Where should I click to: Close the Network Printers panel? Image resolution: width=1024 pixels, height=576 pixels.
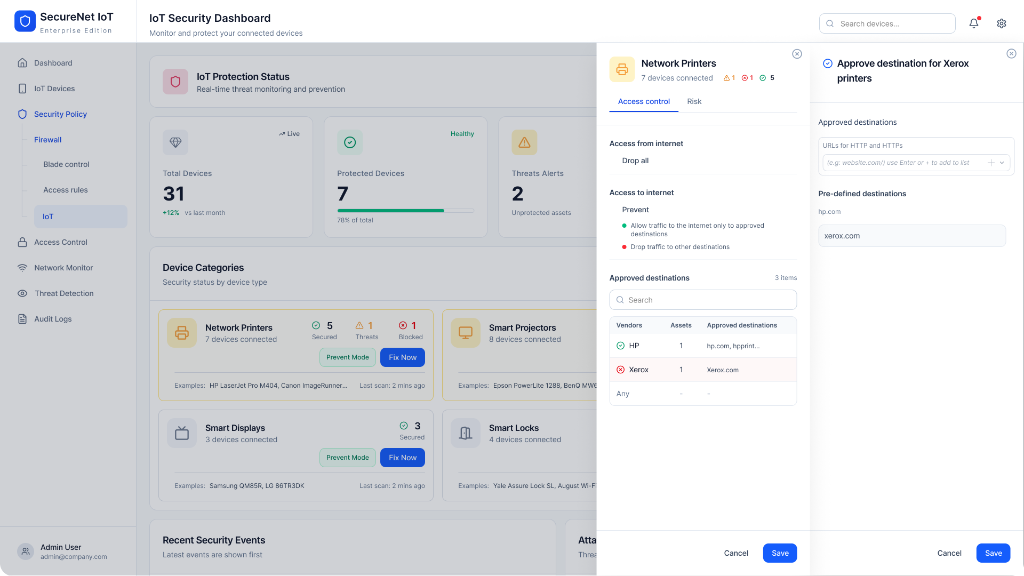[797, 54]
